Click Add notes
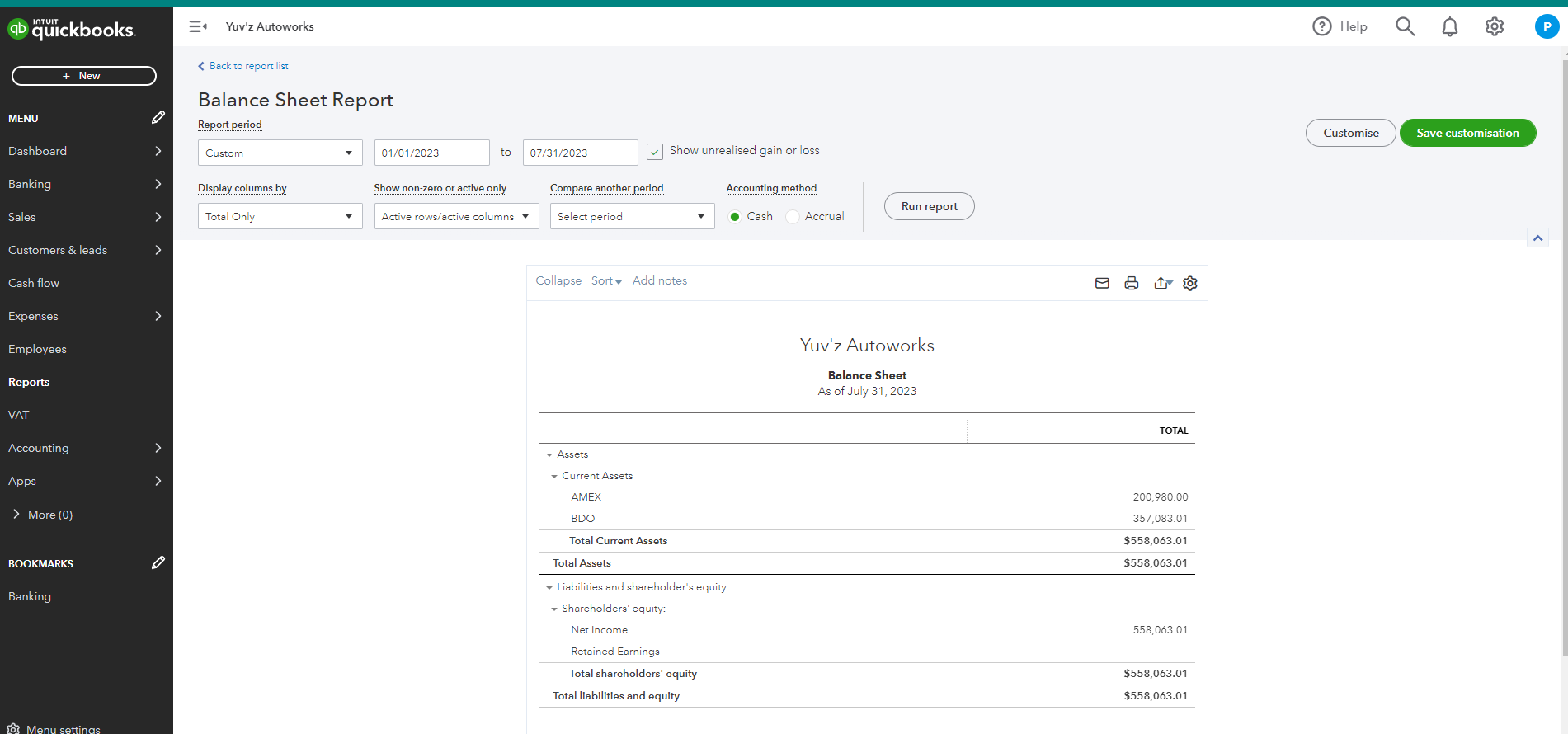The width and height of the screenshot is (1568, 734). [x=660, y=280]
